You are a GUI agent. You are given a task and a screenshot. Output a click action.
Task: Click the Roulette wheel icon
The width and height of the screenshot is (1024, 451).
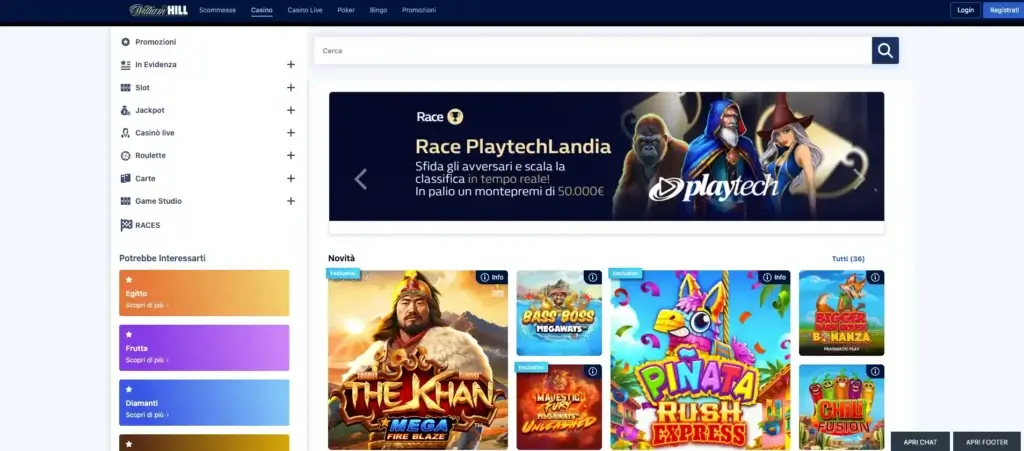(125, 155)
